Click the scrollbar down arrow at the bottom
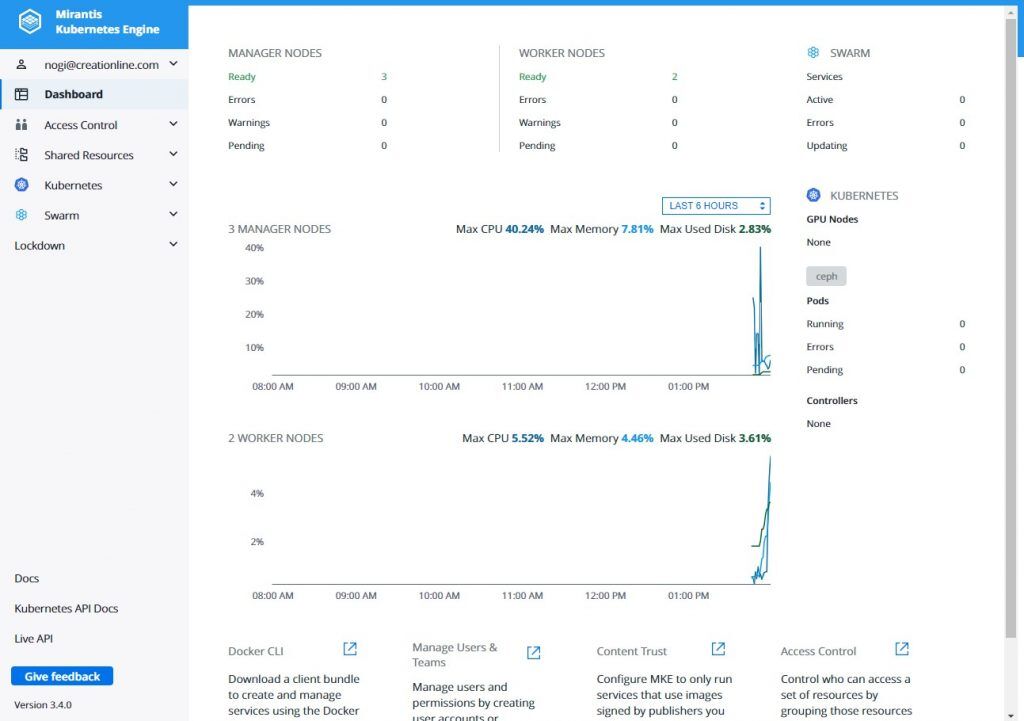Viewport: 1024px width, 721px height. tap(1011, 716)
